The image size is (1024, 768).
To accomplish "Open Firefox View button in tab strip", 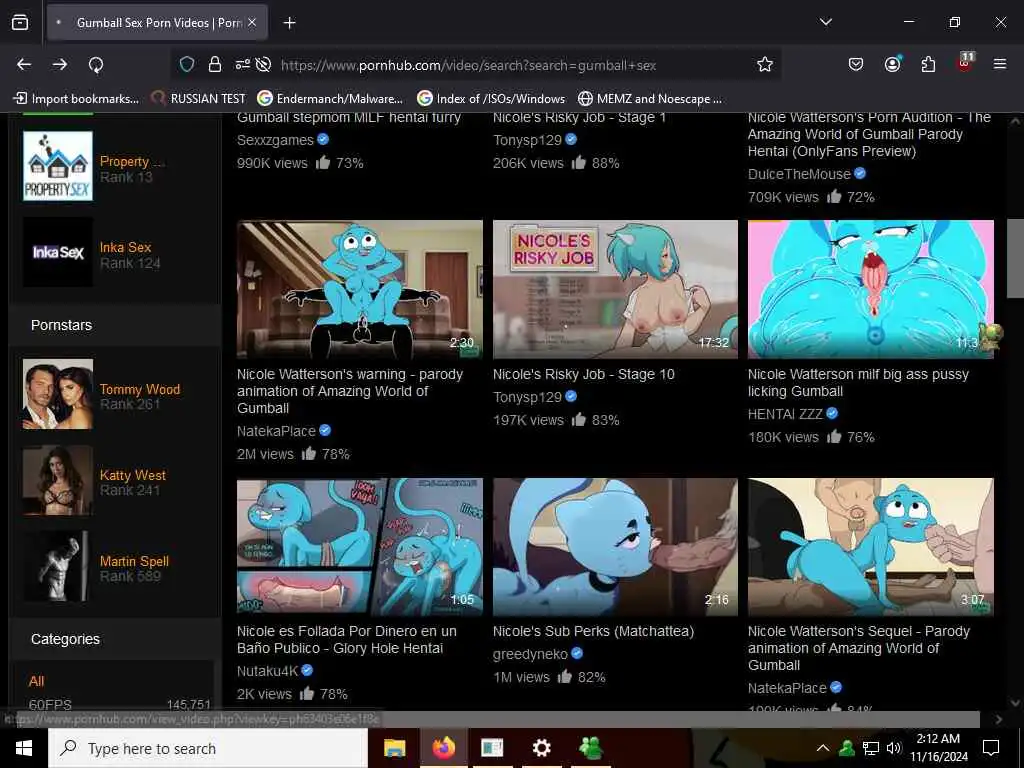I will coord(20,23).
